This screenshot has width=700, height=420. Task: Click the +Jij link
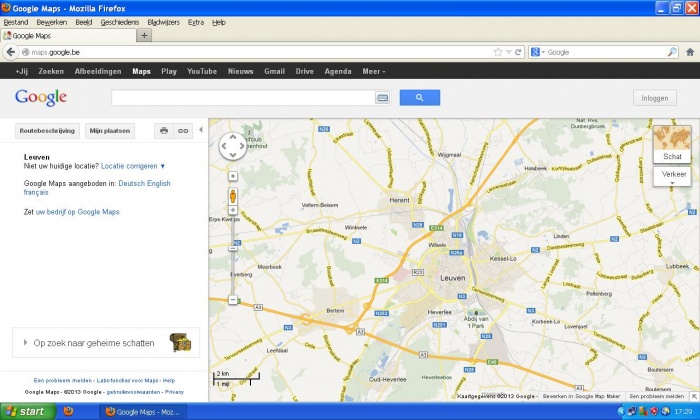(21, 71)
